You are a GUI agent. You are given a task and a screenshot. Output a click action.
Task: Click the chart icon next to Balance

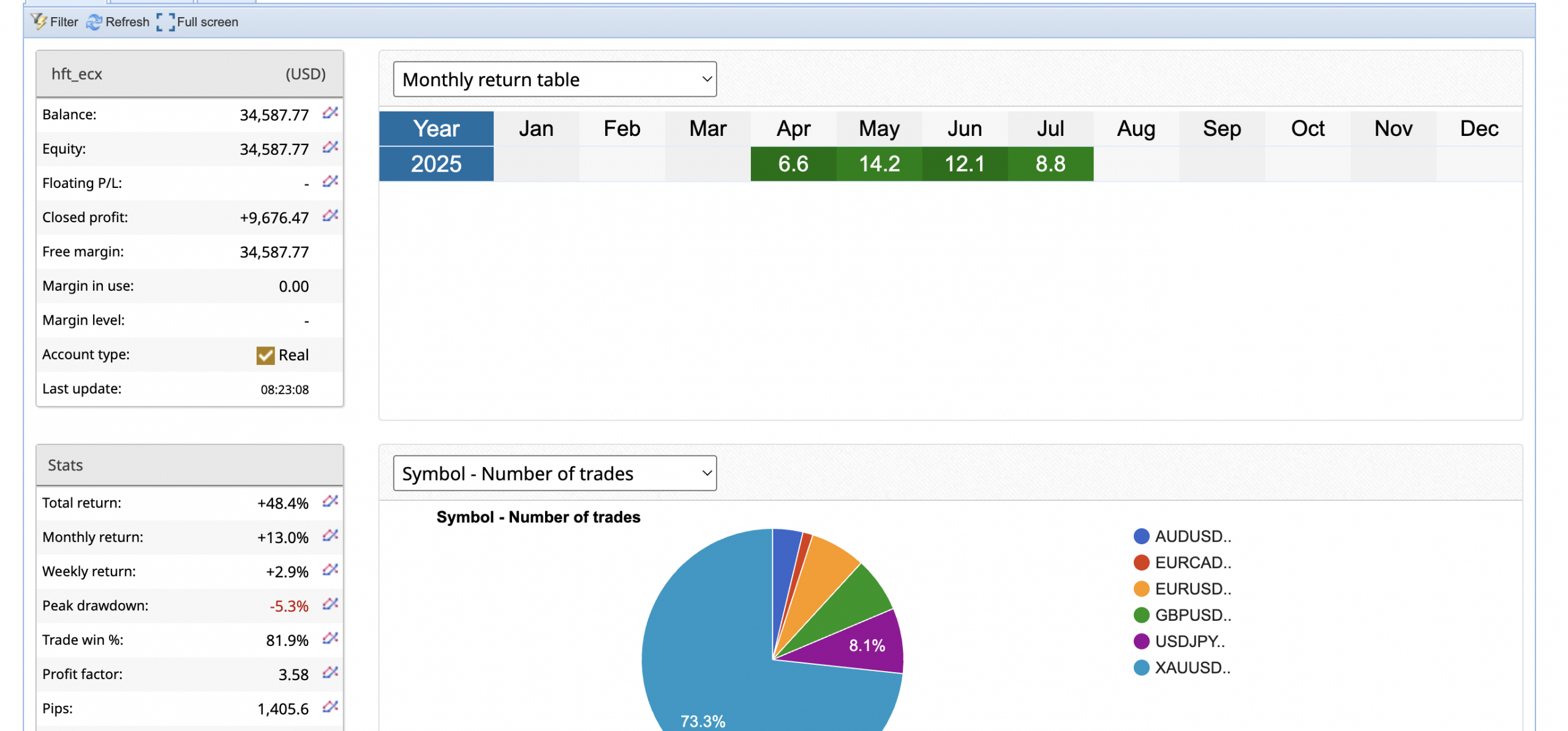[x=330, y=113]
